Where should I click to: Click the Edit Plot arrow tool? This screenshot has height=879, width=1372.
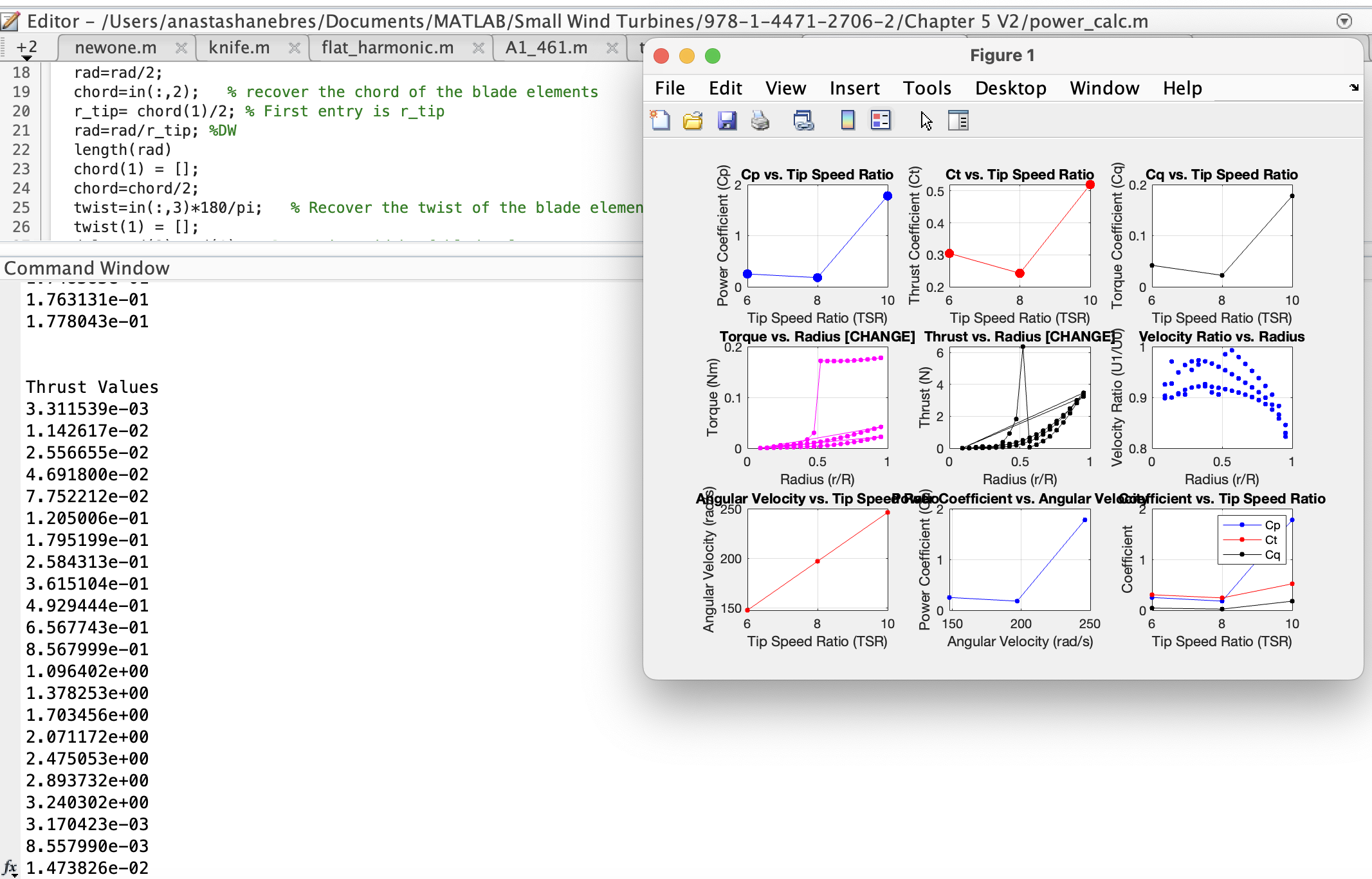[926, 120]
